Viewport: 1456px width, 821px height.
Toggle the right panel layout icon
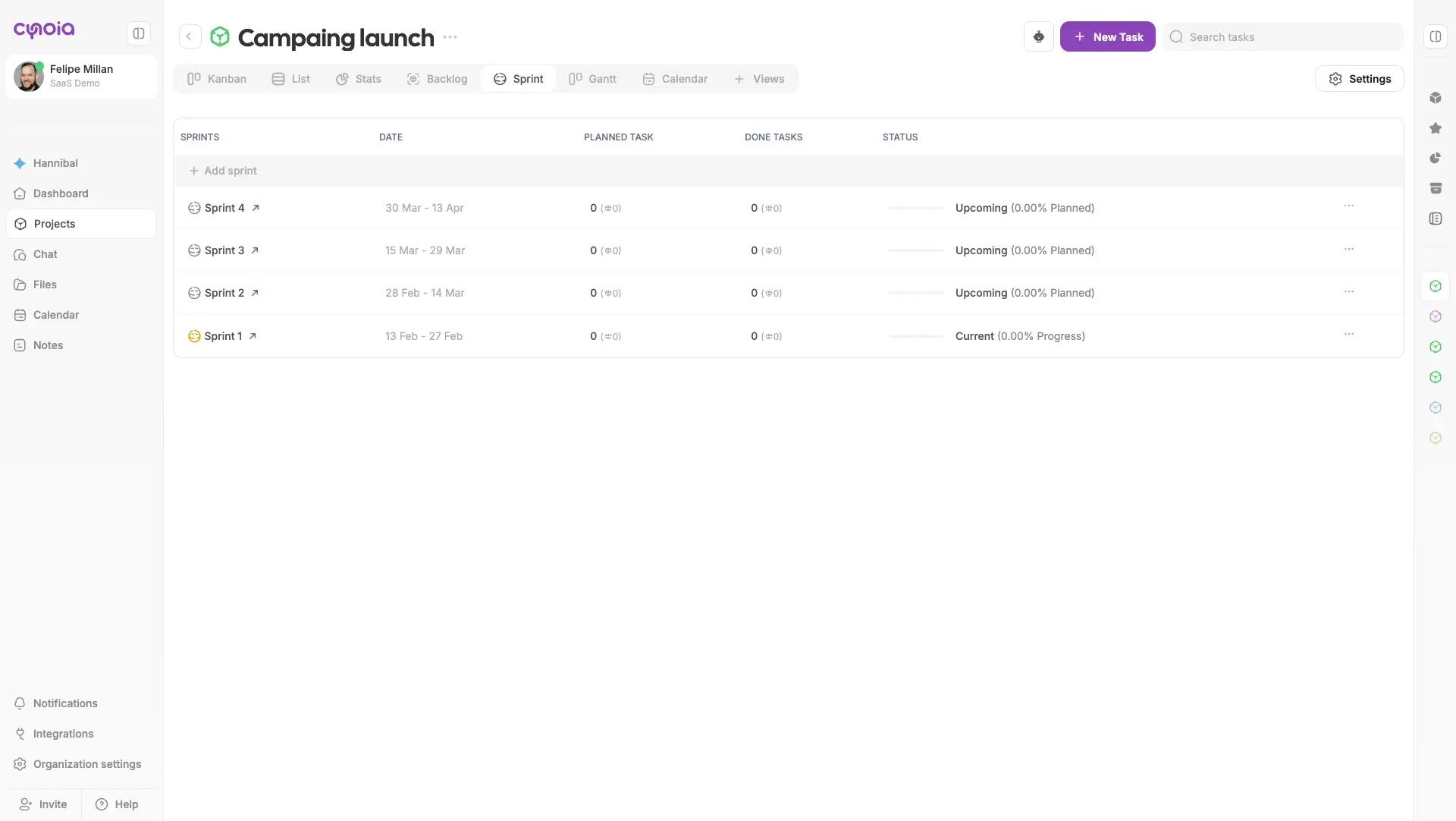(x=1435, y=36)
